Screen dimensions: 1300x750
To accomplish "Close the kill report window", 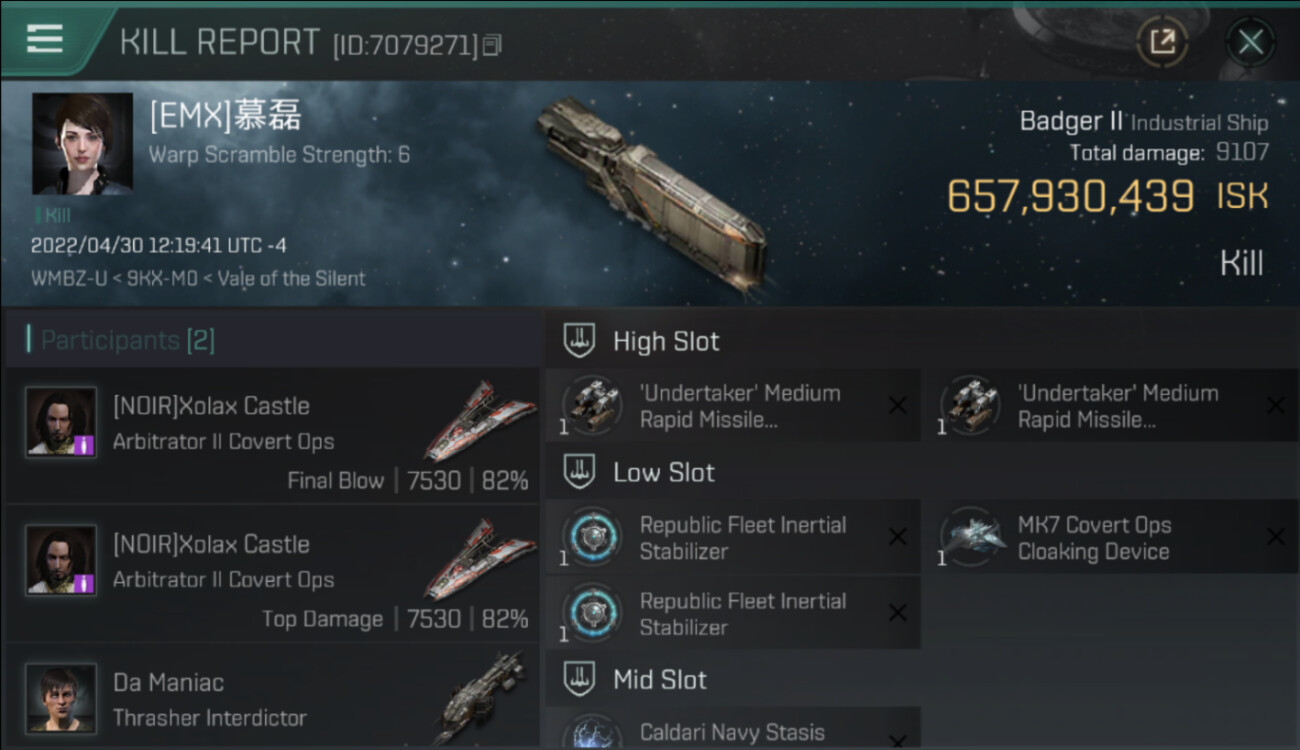I will tap(1250, 42).
